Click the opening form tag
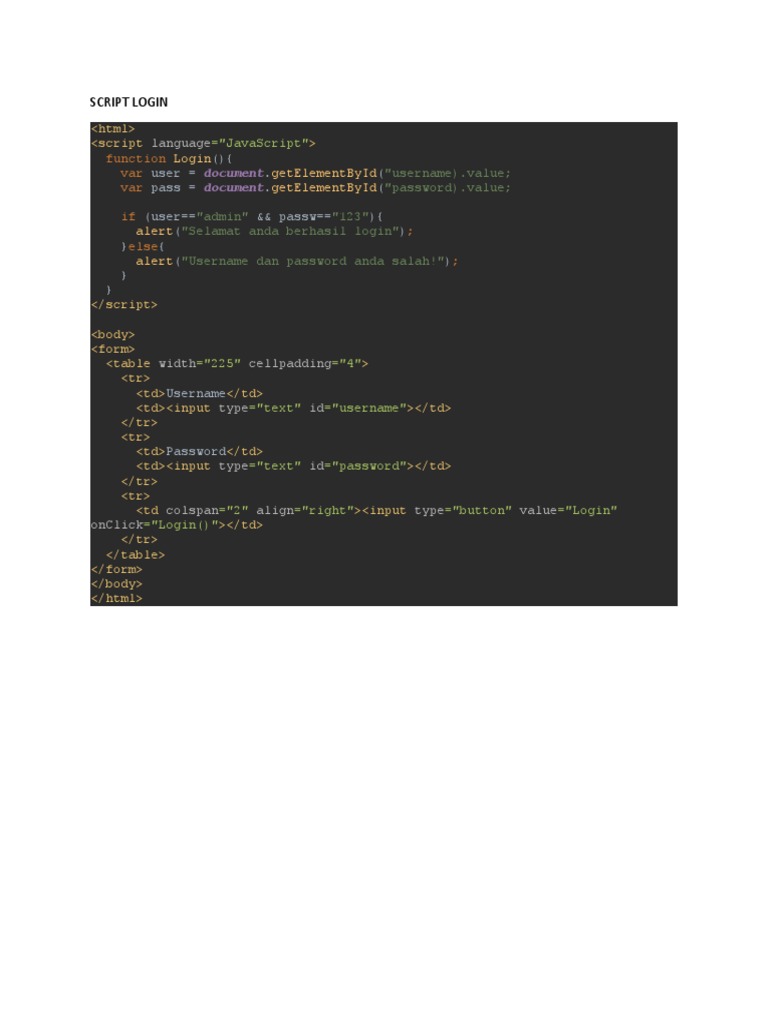Viewport: 768px width, 1024px height. click(113, 349)
